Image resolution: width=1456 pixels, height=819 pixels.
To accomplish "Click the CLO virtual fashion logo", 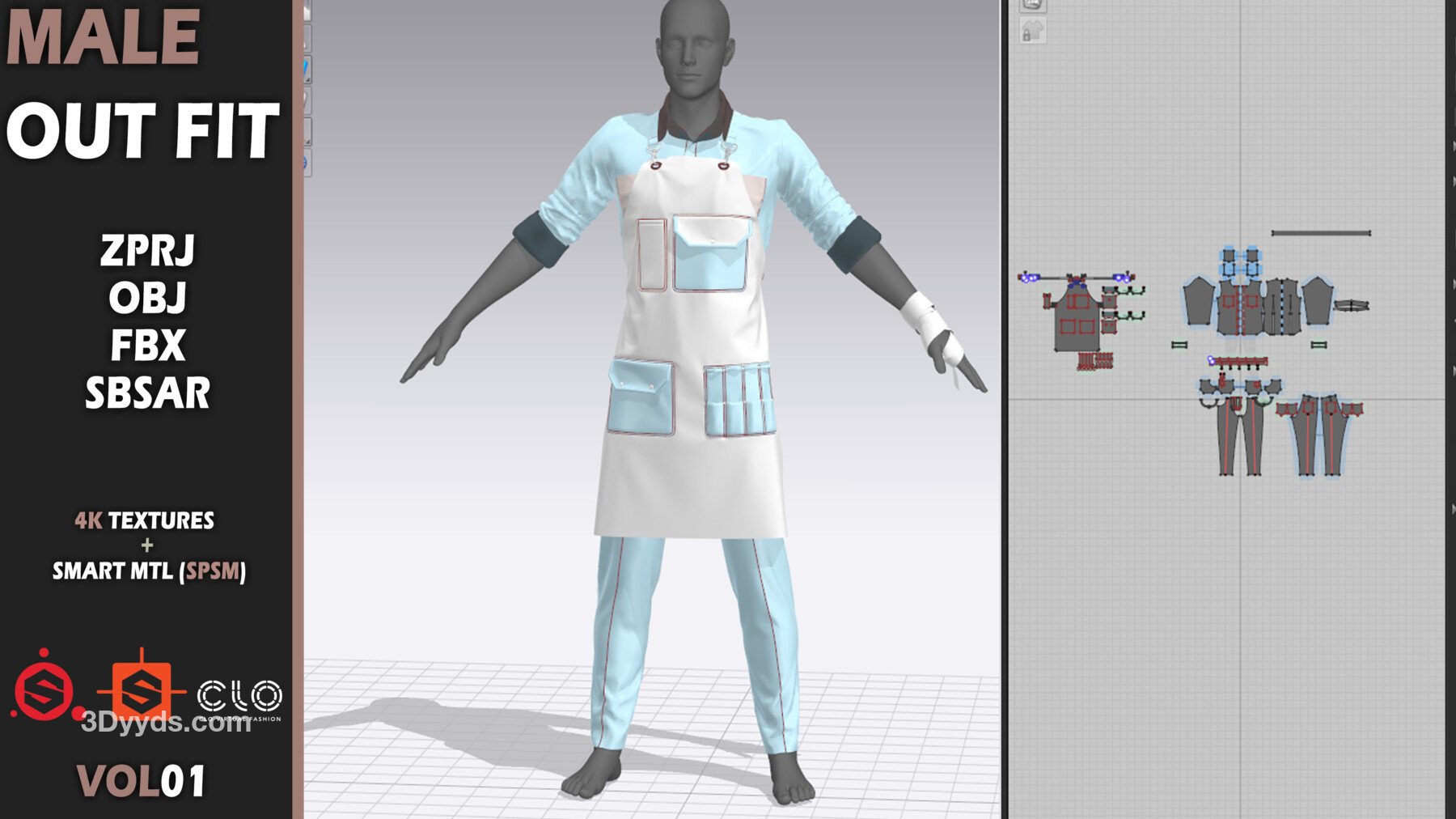I will 239,698.
